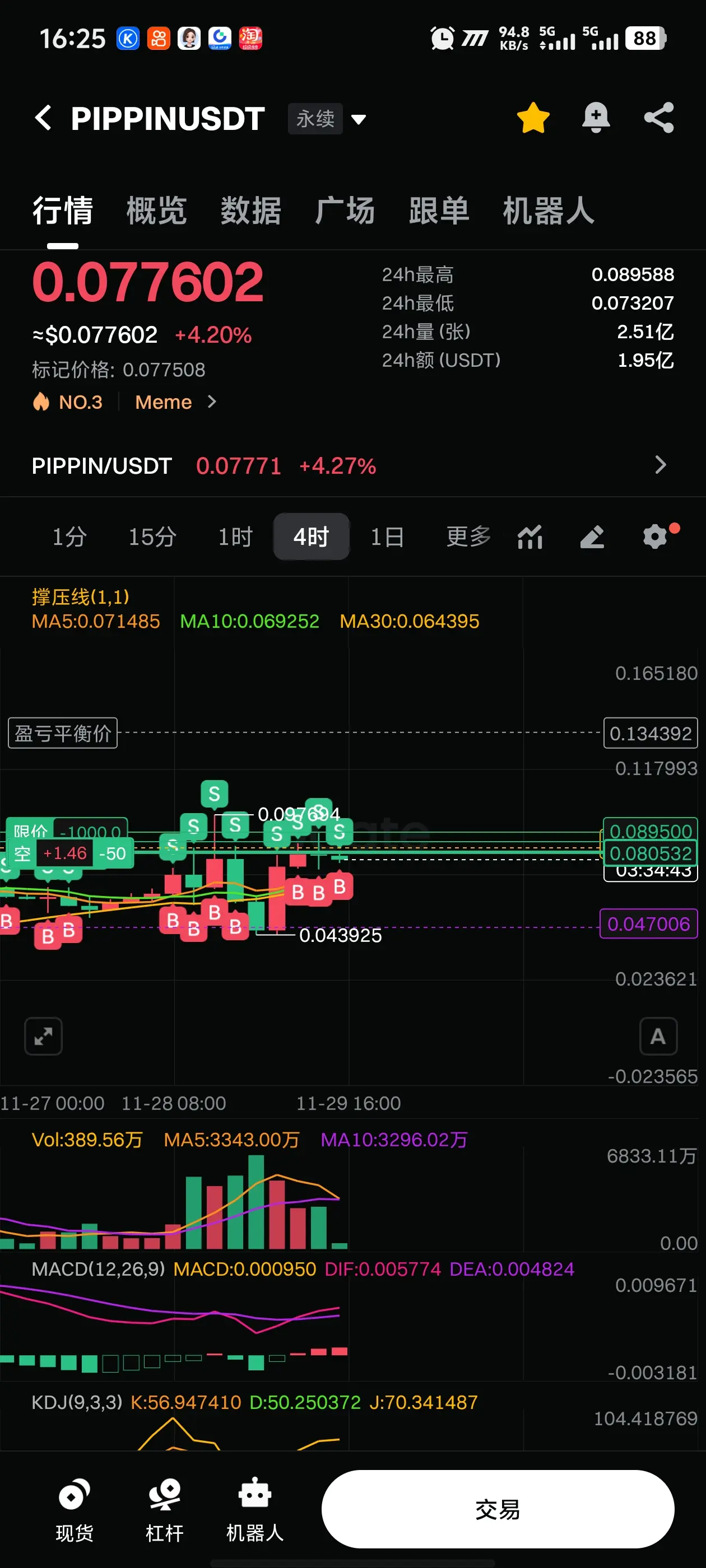Tap the Taobao notification icon
Screen dimensions: 706x1568
pos(250,38)
